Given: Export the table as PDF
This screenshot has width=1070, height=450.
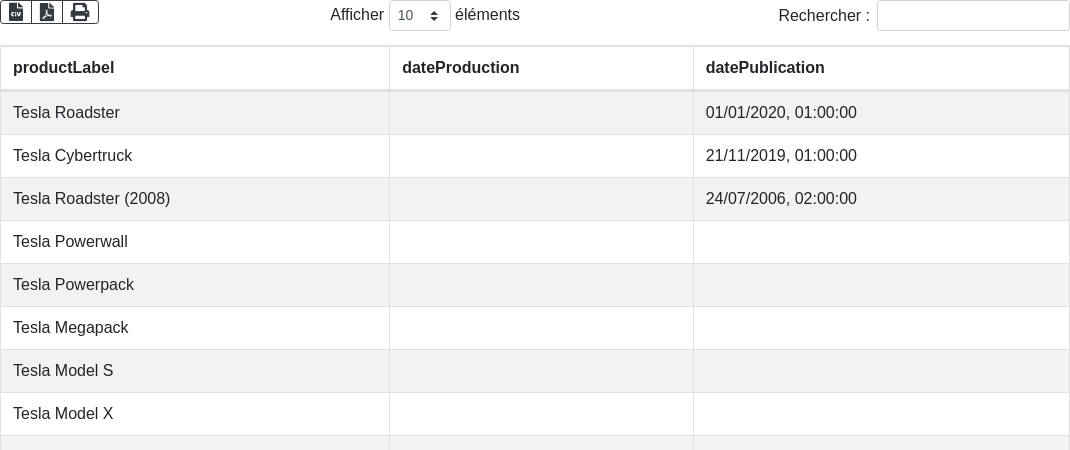Looking at the screenshot, I should tap(47, 12).
